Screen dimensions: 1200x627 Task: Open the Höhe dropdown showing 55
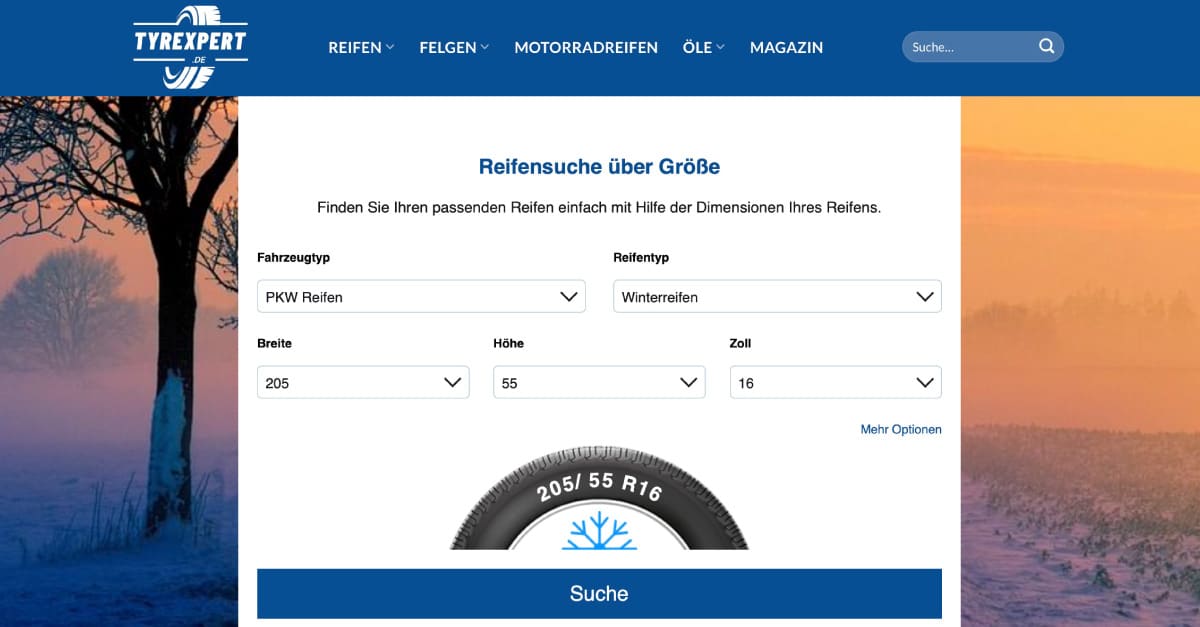[599, 382]
